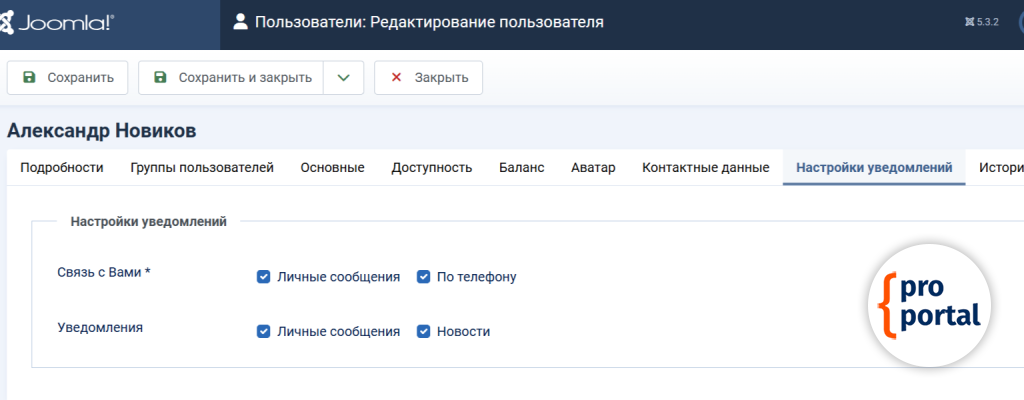
Task: Uncheck Личные сообщения under Связь с Вами
Action: (264, 277)
